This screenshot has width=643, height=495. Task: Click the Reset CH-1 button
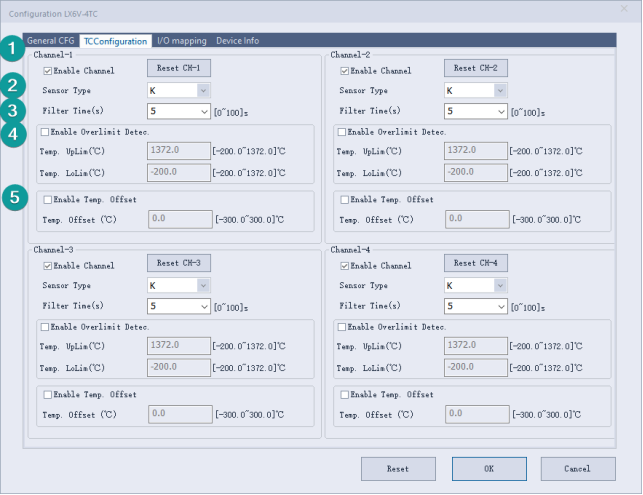tap(179, 68)
